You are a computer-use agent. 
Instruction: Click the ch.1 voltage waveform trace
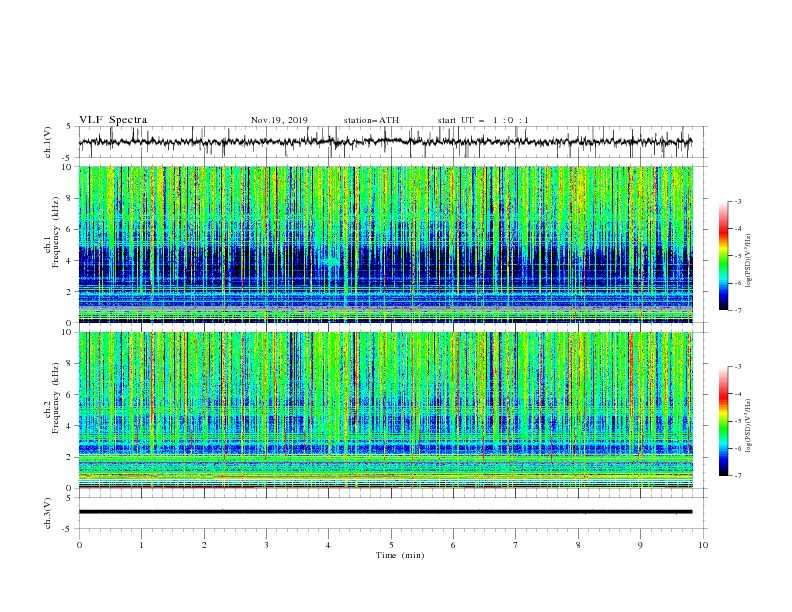[x=385, y=142]
